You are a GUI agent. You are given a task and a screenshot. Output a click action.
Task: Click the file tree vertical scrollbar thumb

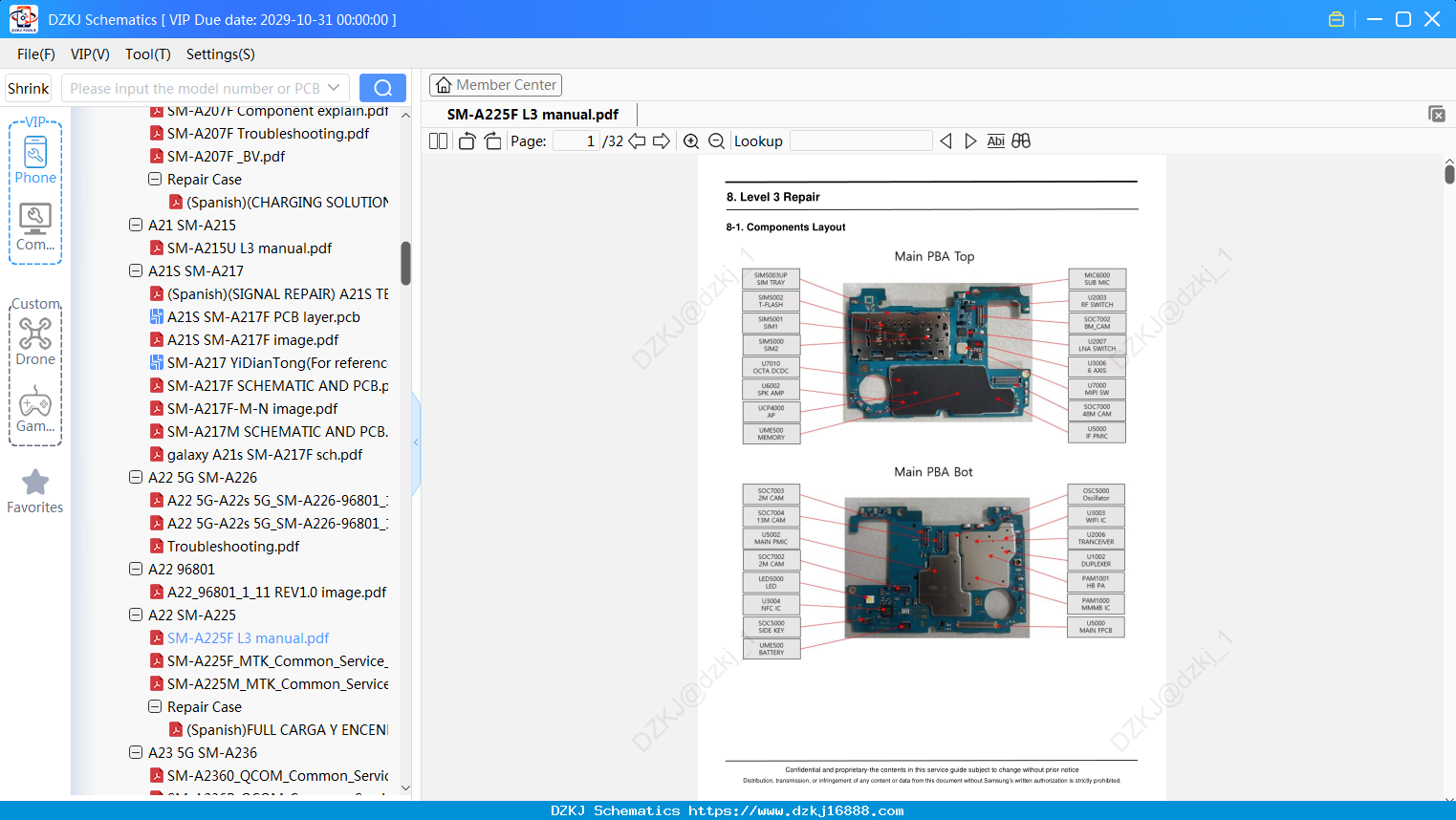tap(405, 263)
